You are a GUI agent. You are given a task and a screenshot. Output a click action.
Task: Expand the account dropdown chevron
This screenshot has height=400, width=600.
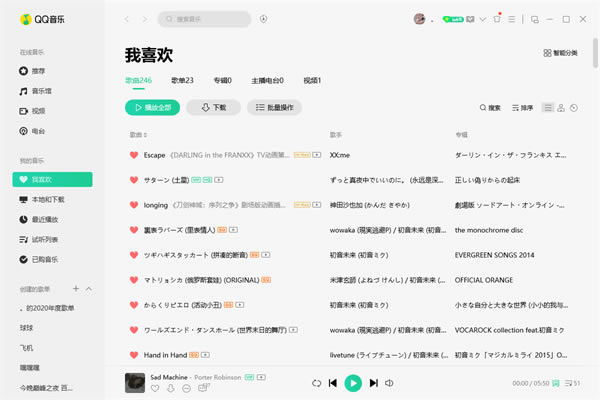483,19
